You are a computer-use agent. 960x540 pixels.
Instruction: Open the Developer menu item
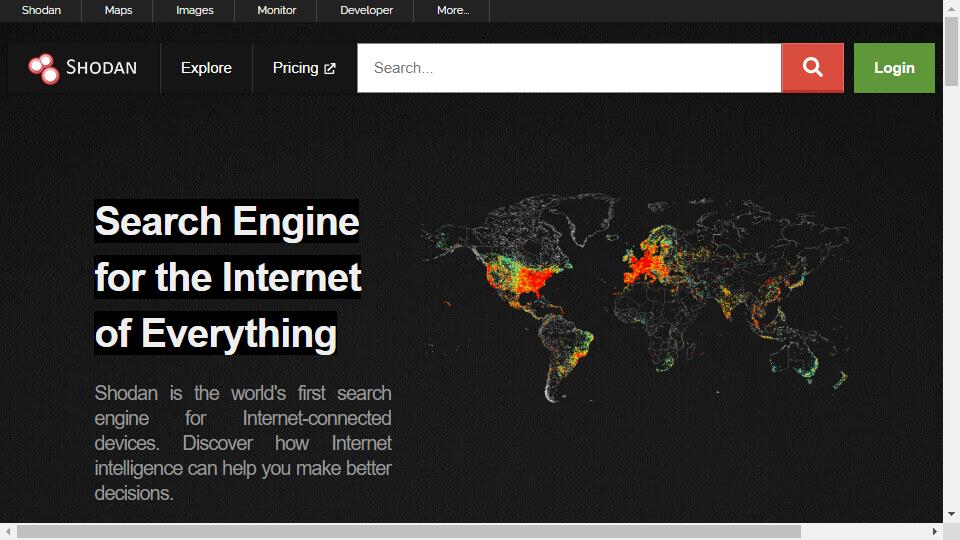366,10
